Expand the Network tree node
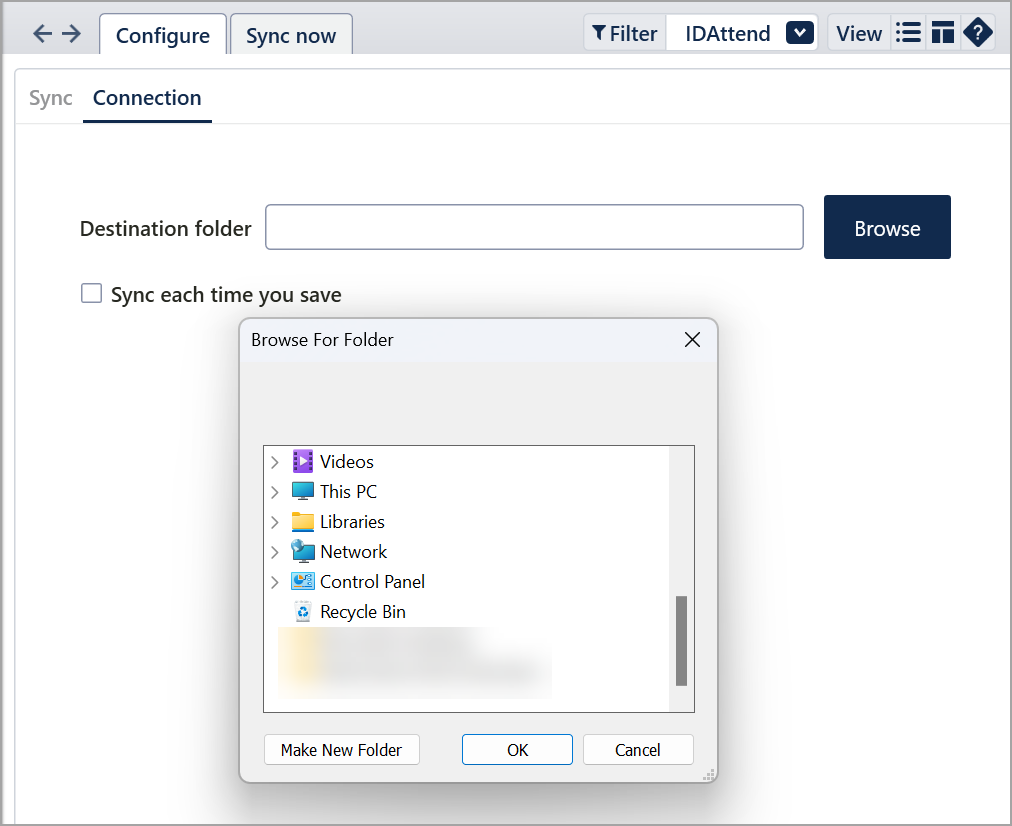The width and height of the screenshot is (1012, 826). coord(275,552)
